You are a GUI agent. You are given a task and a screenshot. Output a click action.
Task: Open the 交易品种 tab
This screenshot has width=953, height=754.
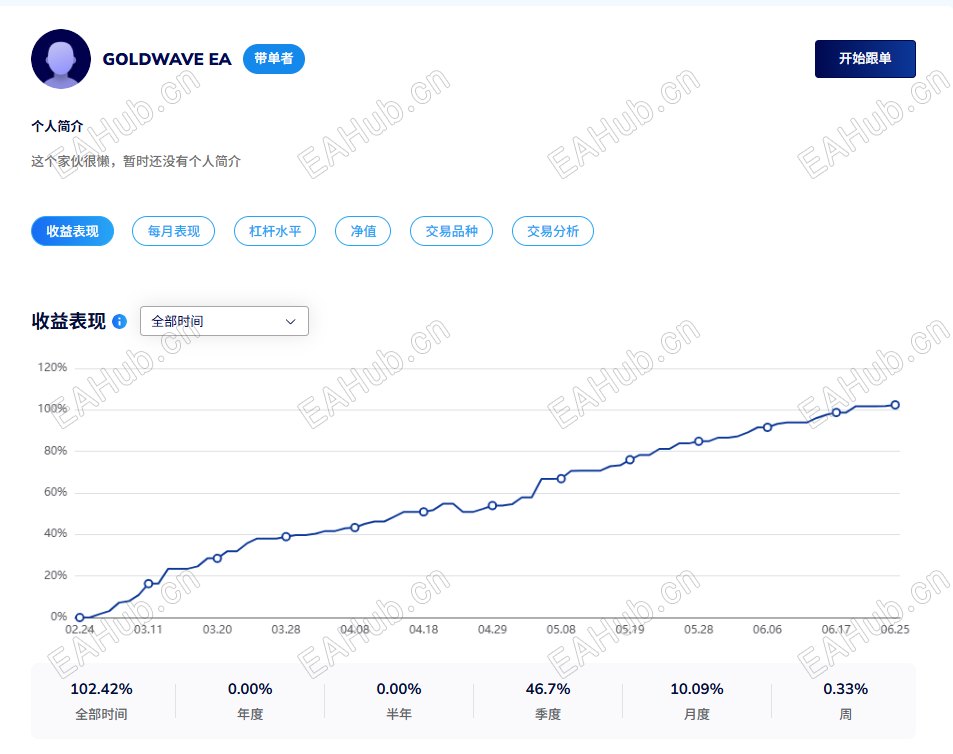(x=451, y=231)
